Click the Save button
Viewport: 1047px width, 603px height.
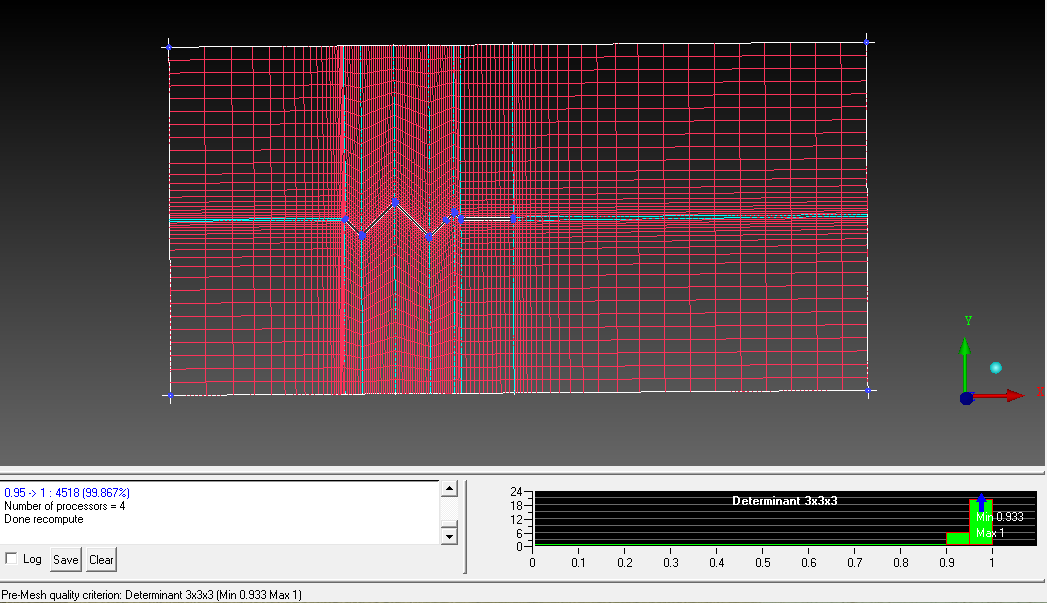64,560
